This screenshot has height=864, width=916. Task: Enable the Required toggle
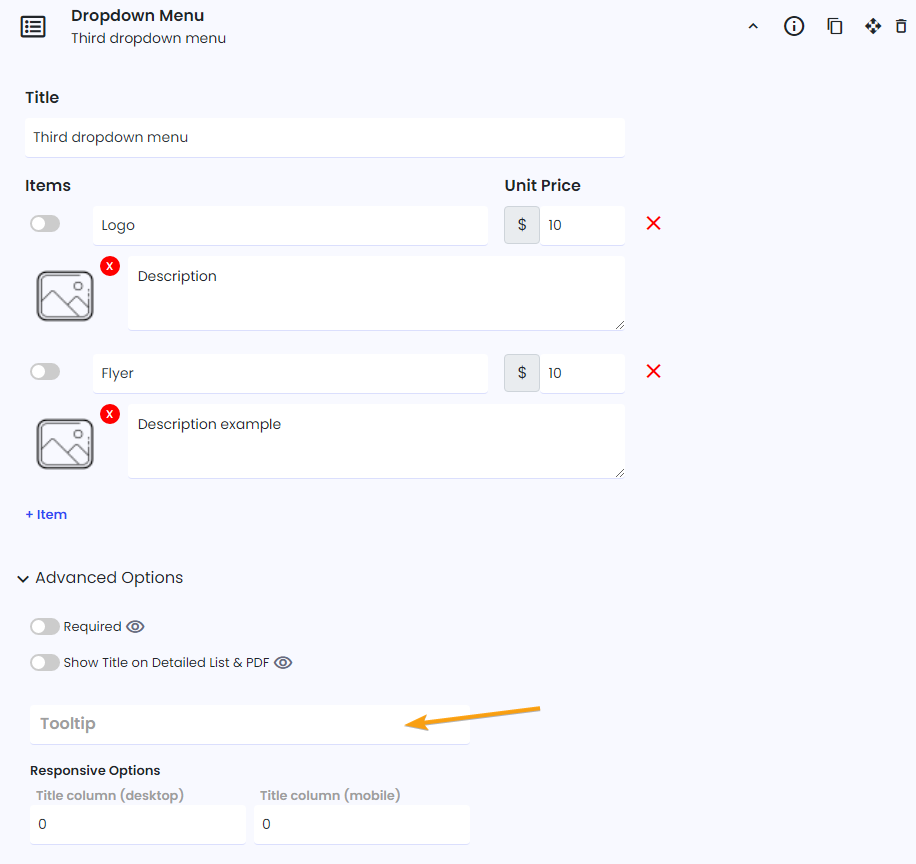pyautogui.click(x=45, y=626)
